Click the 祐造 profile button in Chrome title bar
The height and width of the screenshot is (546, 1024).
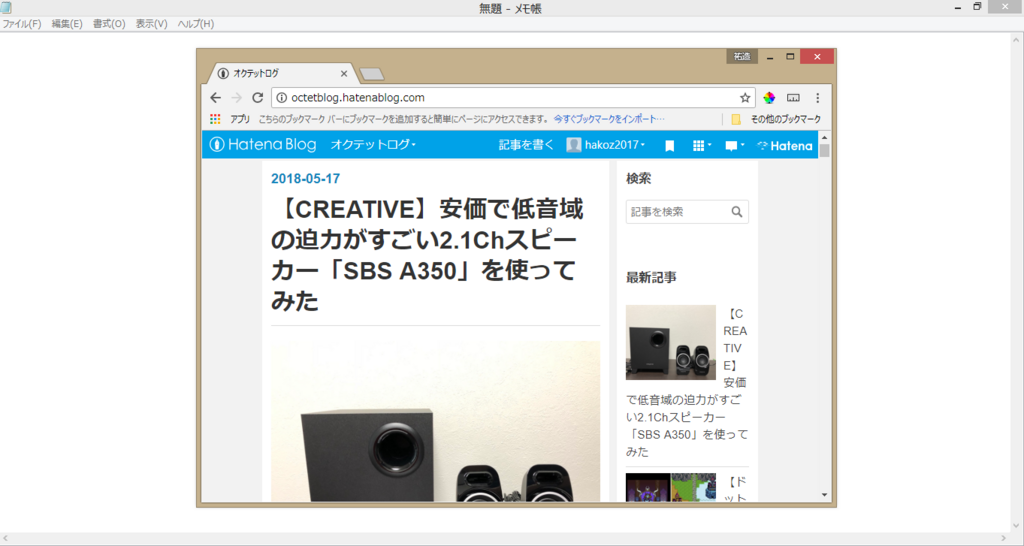point(742,57)
